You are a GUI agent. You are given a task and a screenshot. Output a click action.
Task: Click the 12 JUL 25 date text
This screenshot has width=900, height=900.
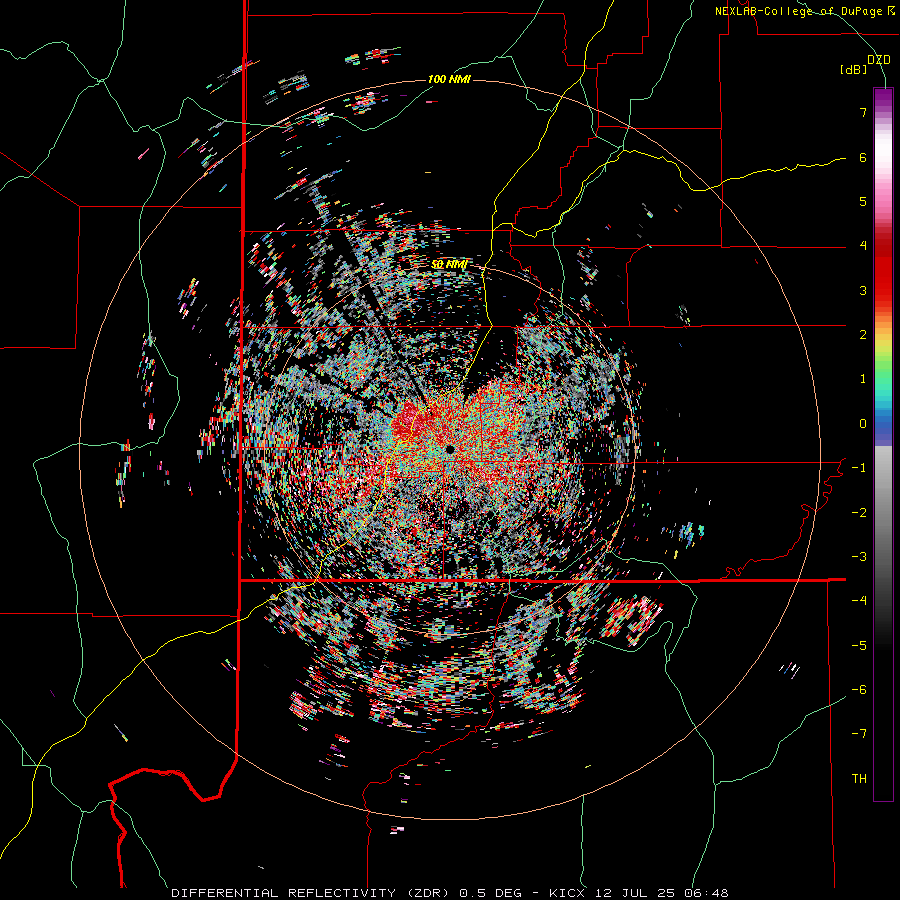(x=636, y=893)
